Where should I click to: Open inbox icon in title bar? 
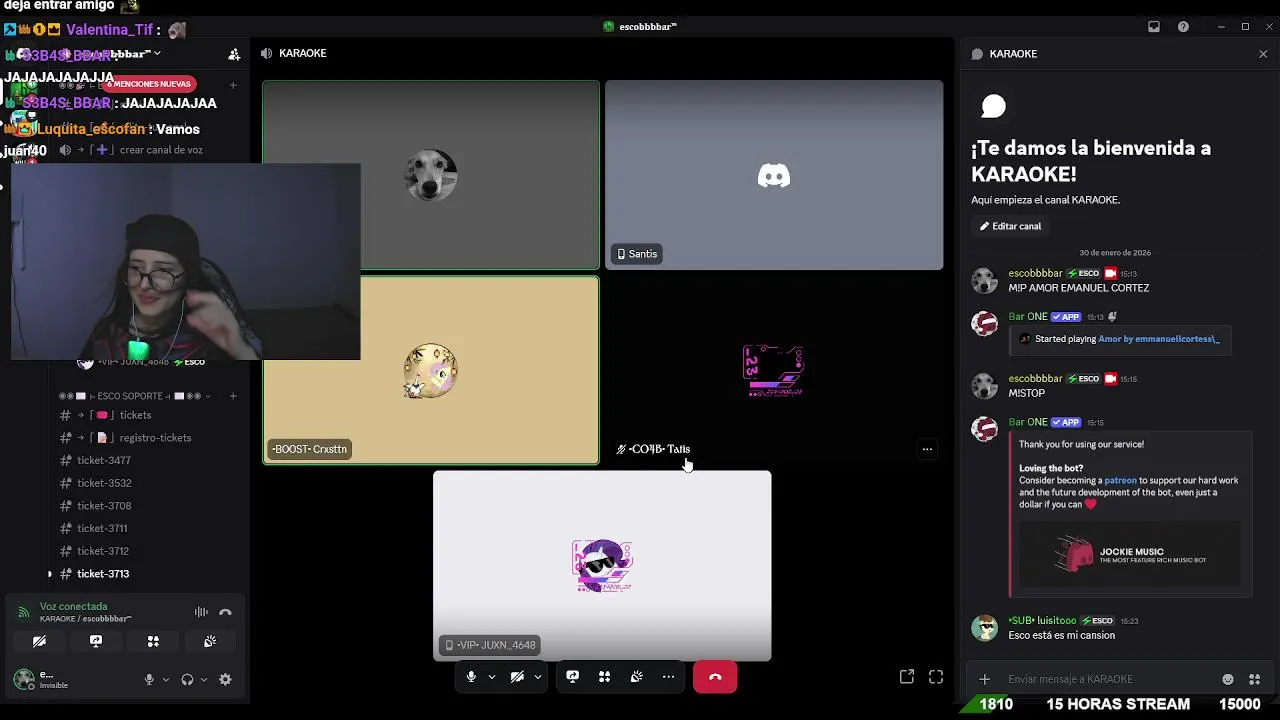(x=1154, y=27)
